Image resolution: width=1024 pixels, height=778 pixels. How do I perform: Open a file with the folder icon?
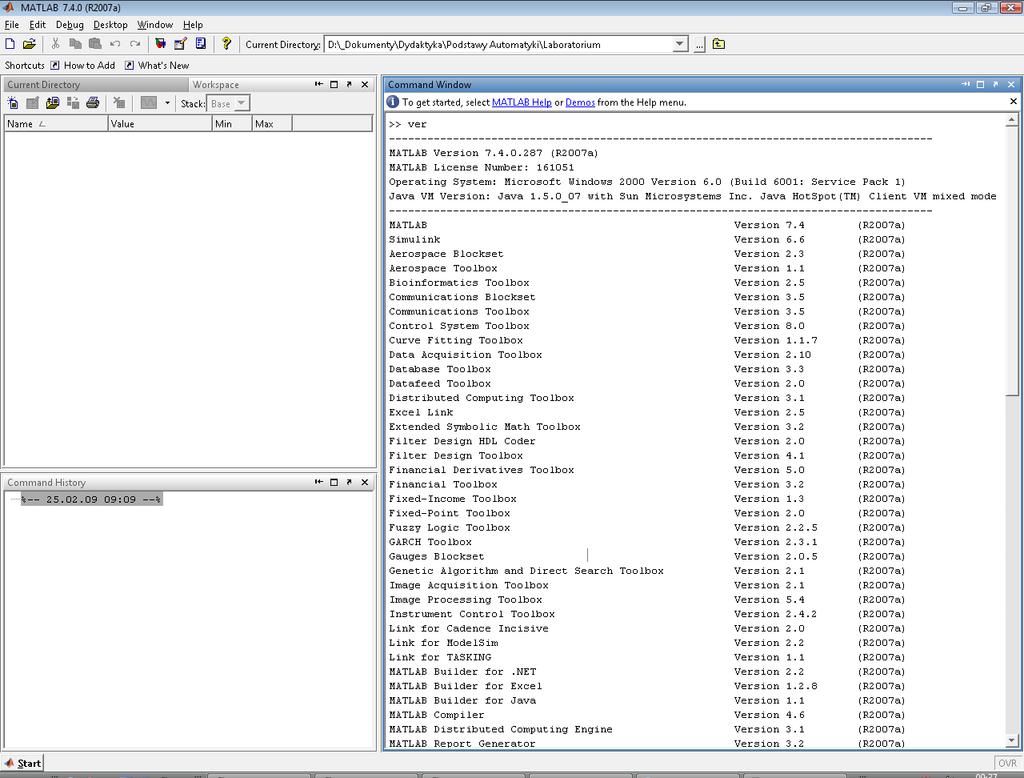[x=29, y=44]
